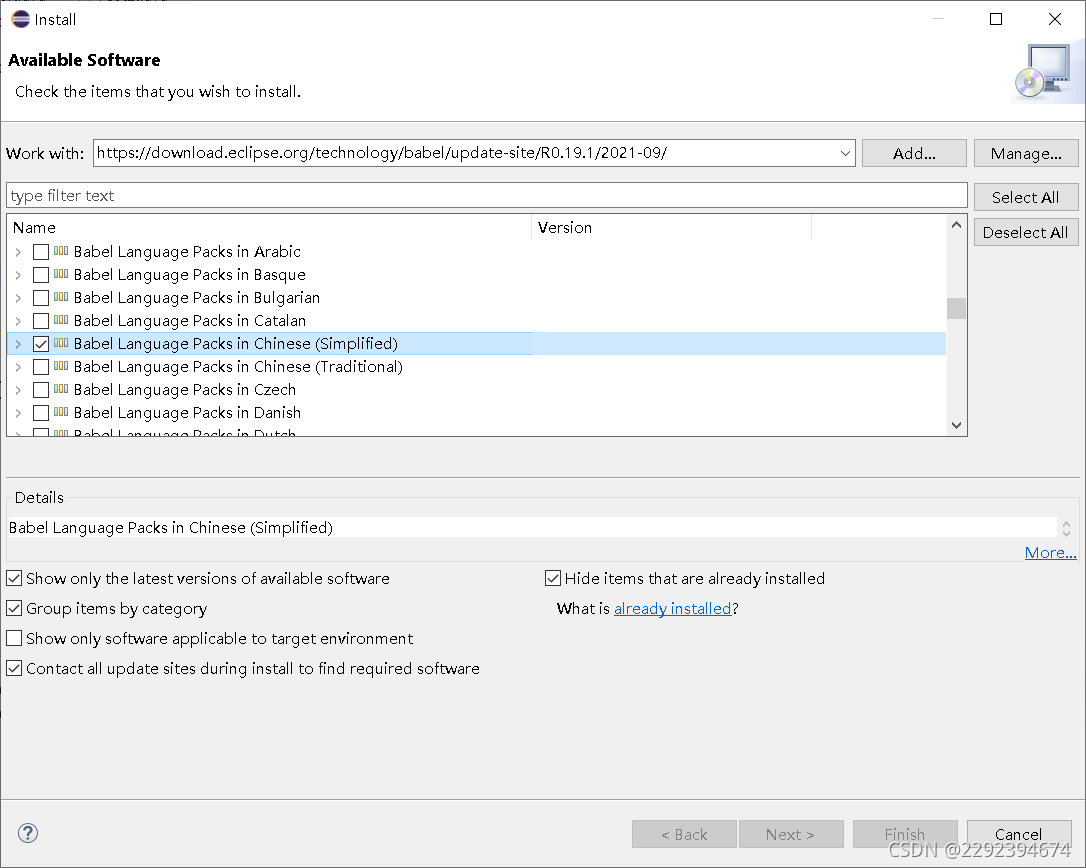Open the help question mark icon

pyautogui.click(x=28, y=833)
